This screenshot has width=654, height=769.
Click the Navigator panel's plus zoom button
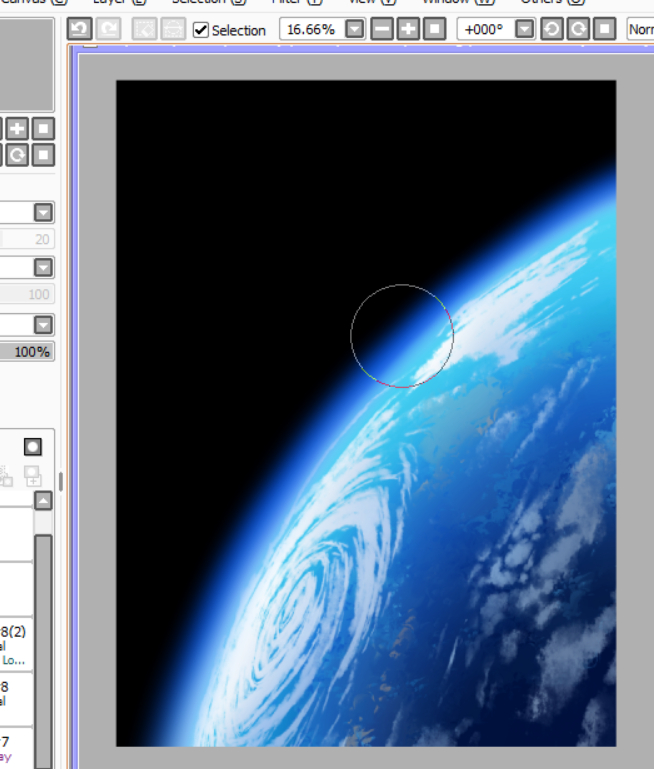pyautogui.click(x=18, y=128)
